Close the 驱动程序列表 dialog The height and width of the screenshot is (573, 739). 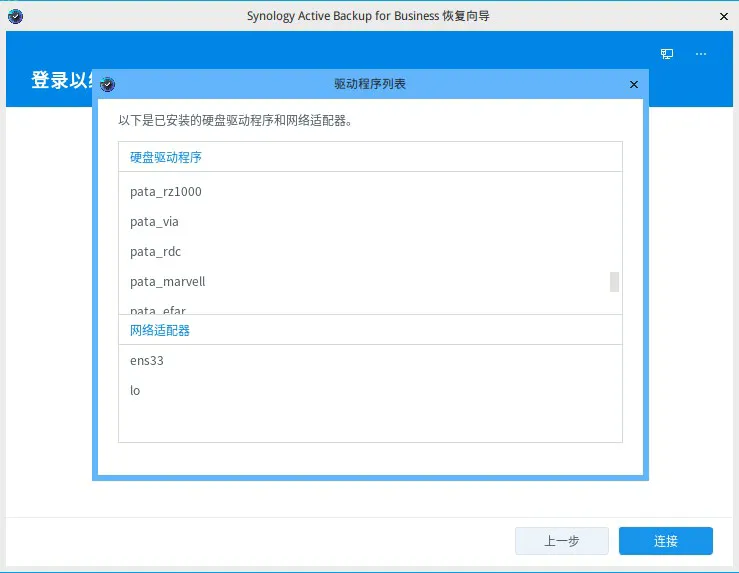[634, 84]
